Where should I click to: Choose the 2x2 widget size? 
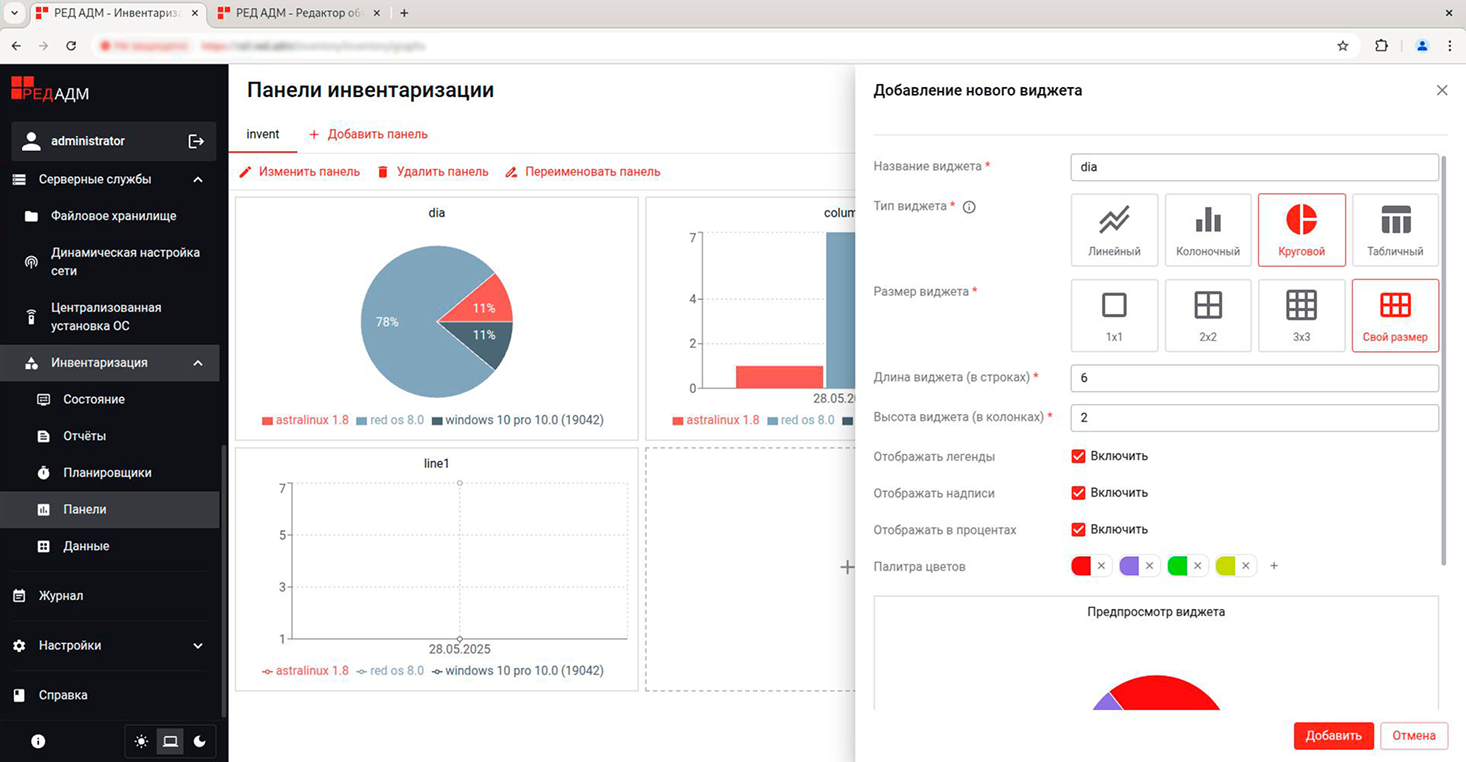tap(1208, 316)
